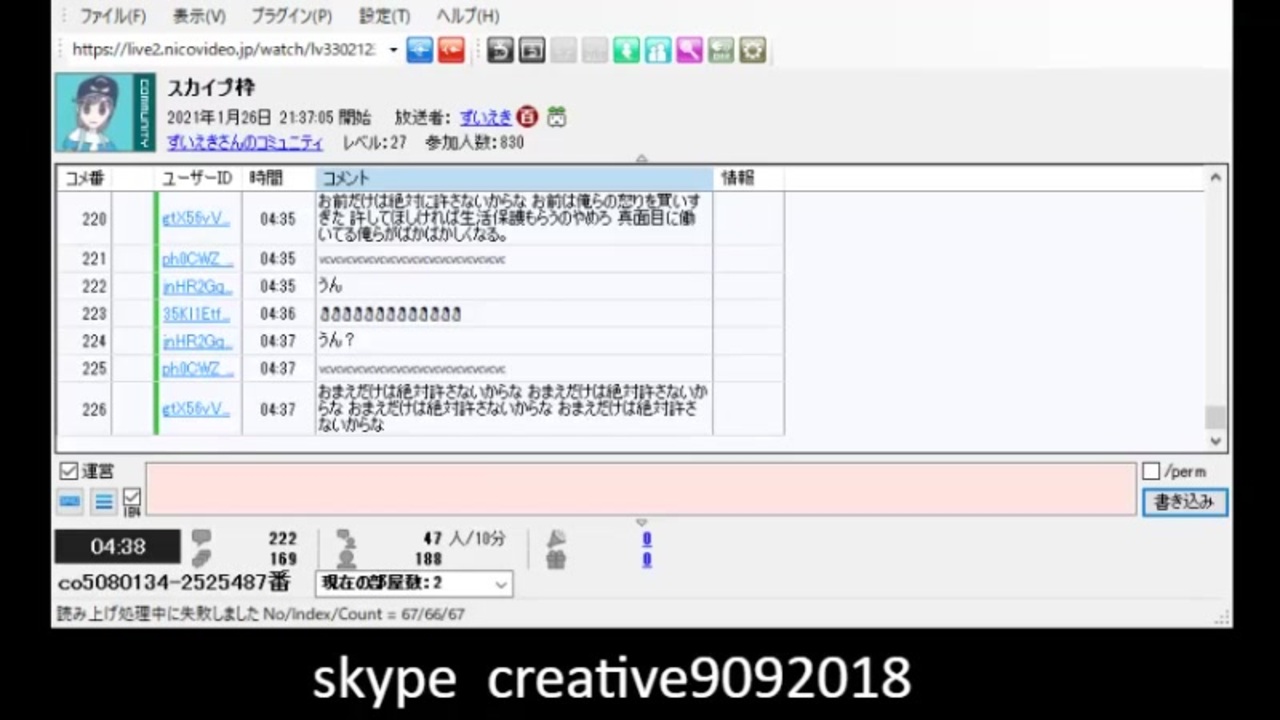Open the ずいえき broadcaster link
The width and height of the screenshot is (1280, 720).
485,117
